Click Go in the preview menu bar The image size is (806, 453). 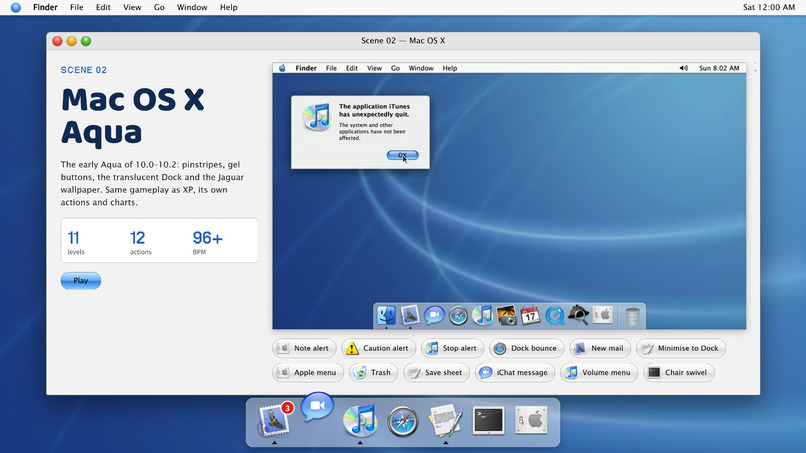[x=395, y=68]
